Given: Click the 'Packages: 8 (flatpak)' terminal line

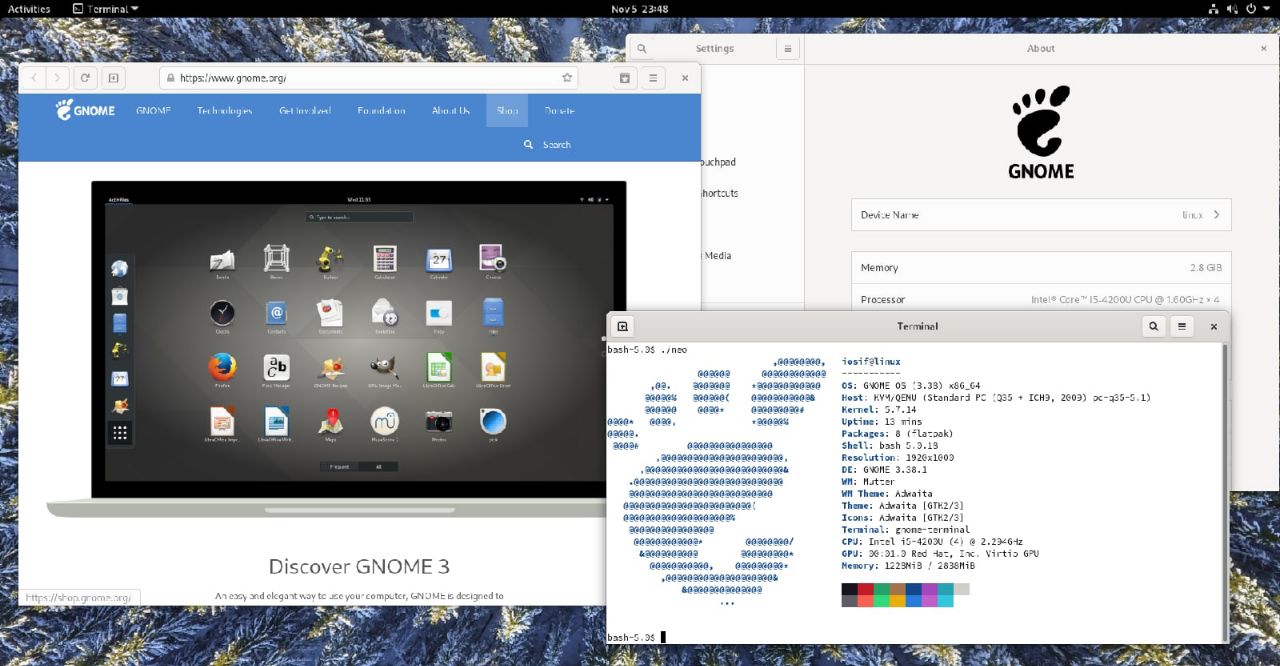Looking at the screenshot, I should (x=898, y=434).
